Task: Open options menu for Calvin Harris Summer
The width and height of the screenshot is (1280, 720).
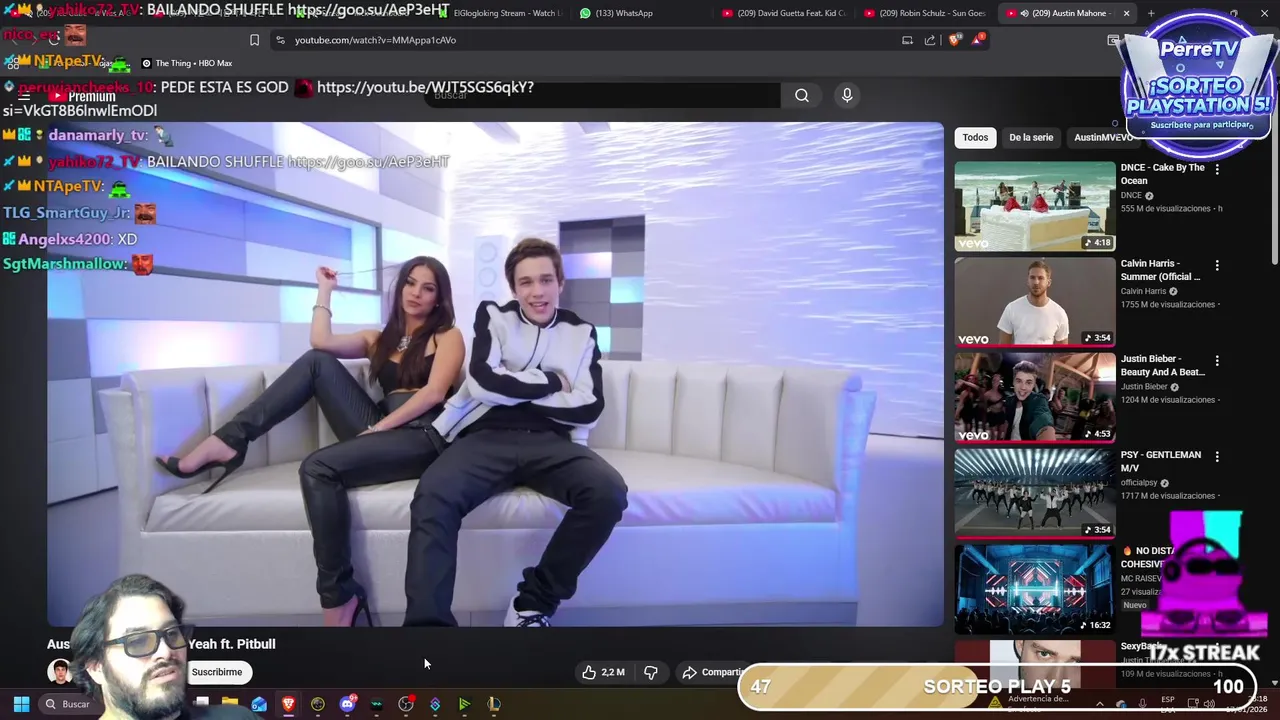Action: (x=1217, y=266)
